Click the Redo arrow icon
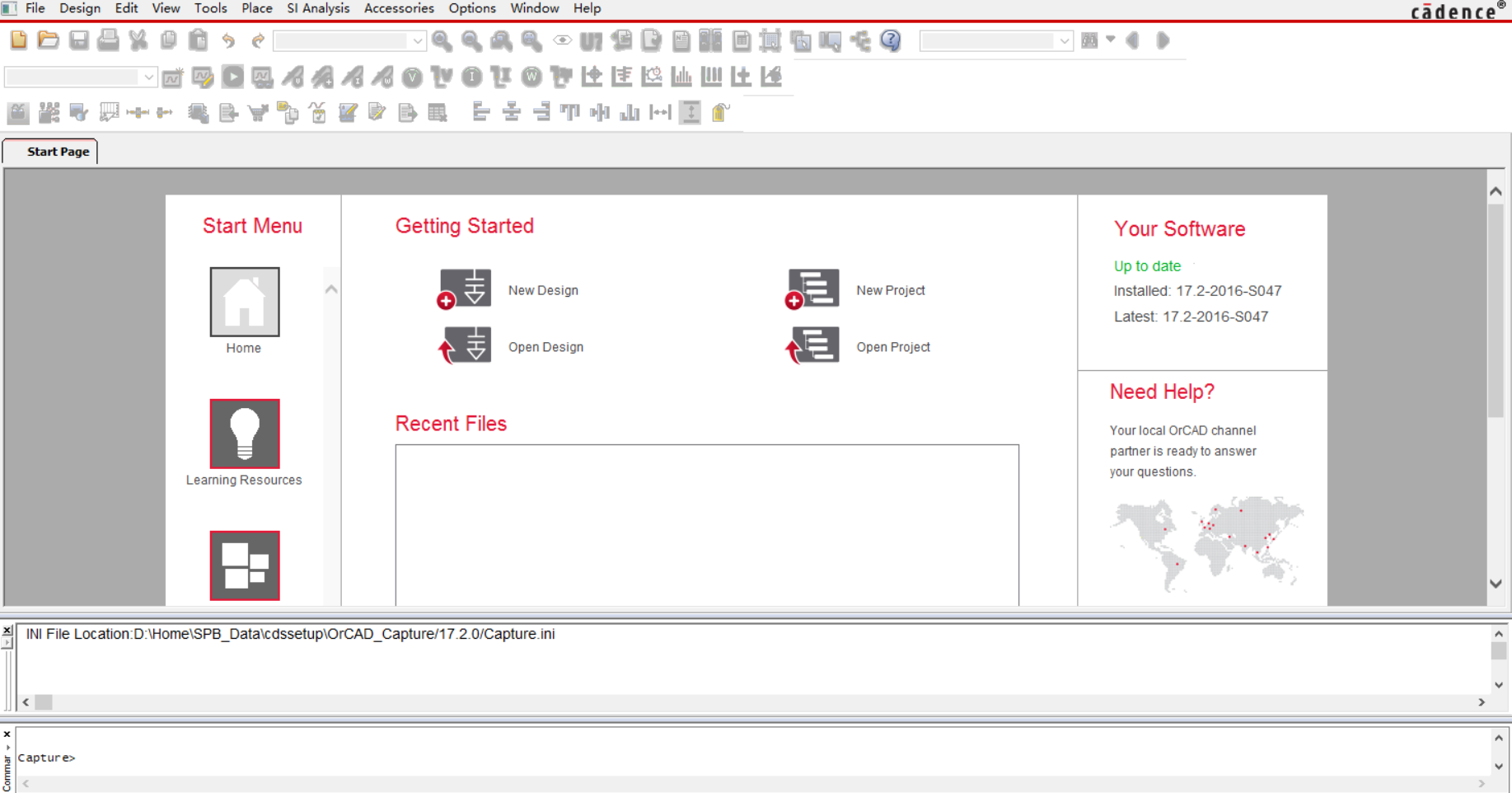This screenshot has width=1512, height=793. 258,40
